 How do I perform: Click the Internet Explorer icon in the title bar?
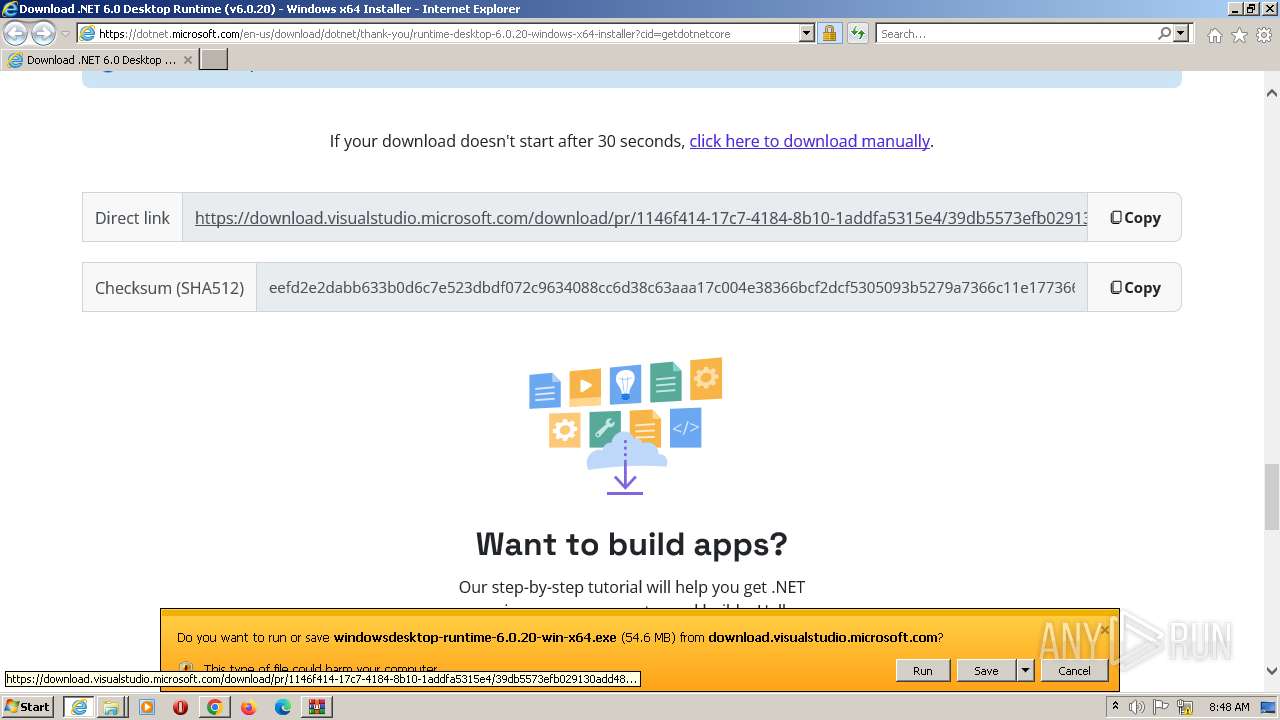coord(10,9)
